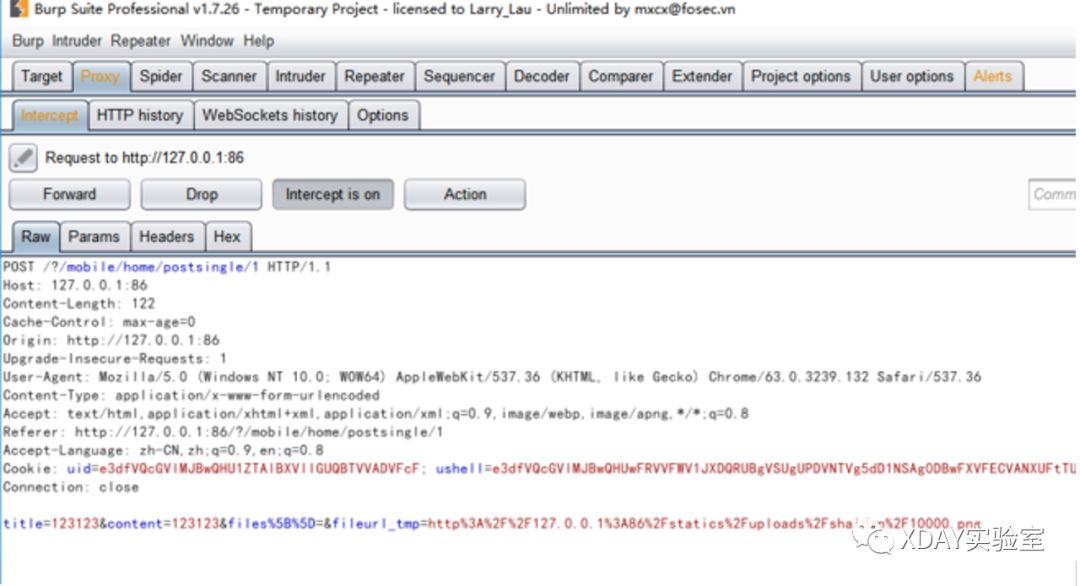
Task: Click the 'Content-Length: 122' header line
Action: [79, 304]
